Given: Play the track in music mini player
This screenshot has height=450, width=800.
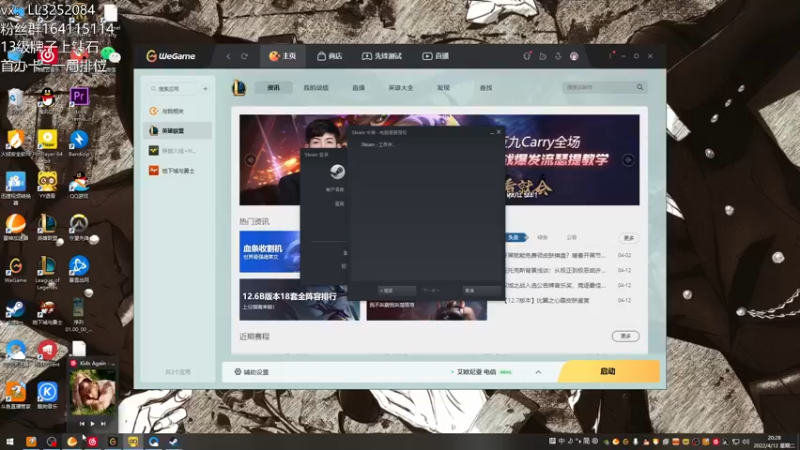Looking at the screenshot, I should (x=92, y=423).
